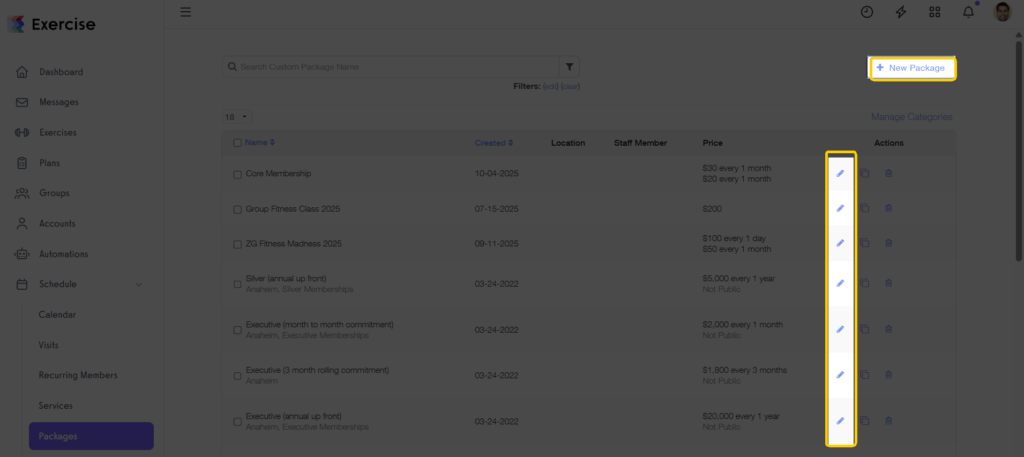Delete ZG Fitness Madness 2025 package
The width and height of the screenshot is (1024, 457).
click(x=888, y=243)
